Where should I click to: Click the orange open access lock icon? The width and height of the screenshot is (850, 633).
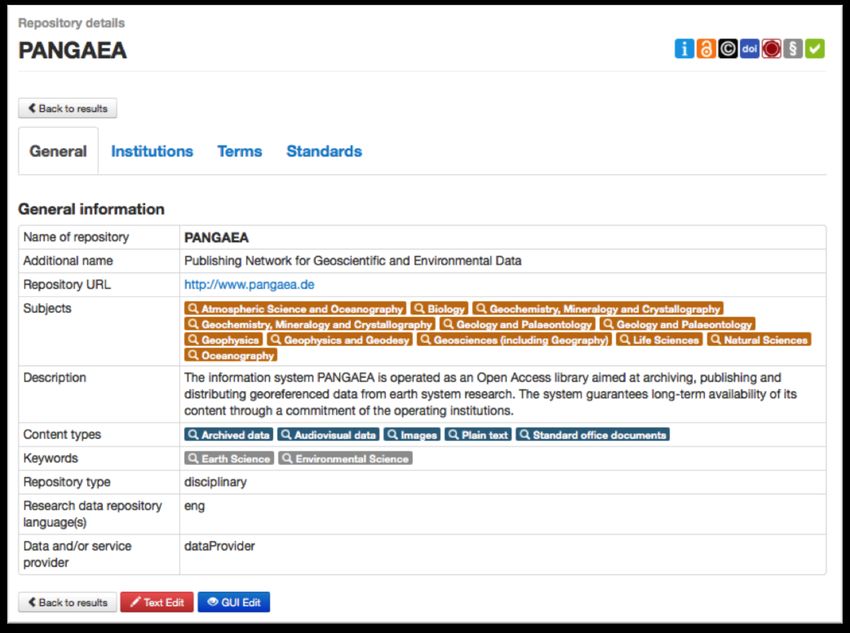point(706,49)
